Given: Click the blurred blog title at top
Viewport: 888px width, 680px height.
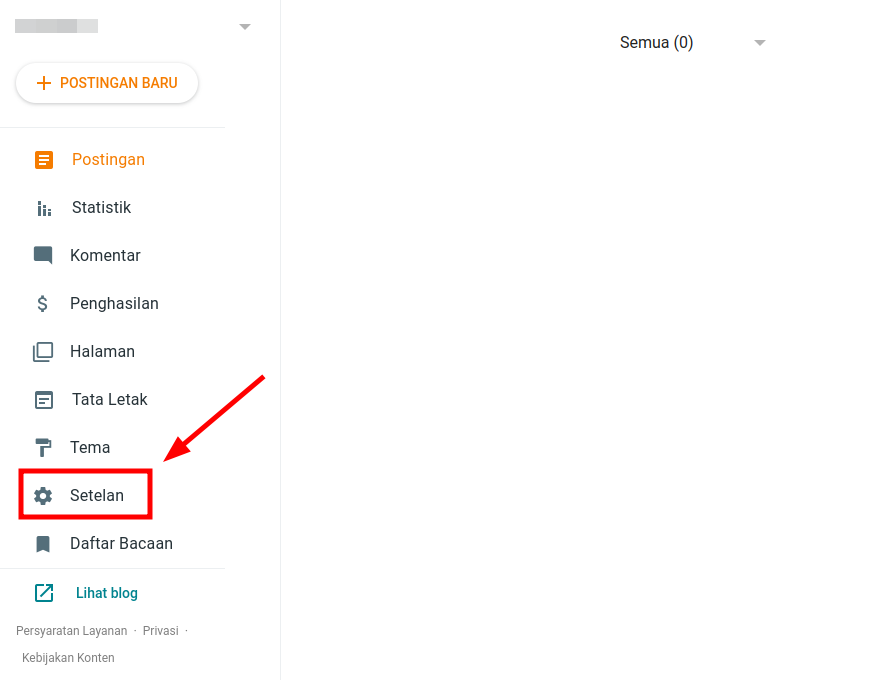Looking at the screenshot, I should tap(57, 26).
